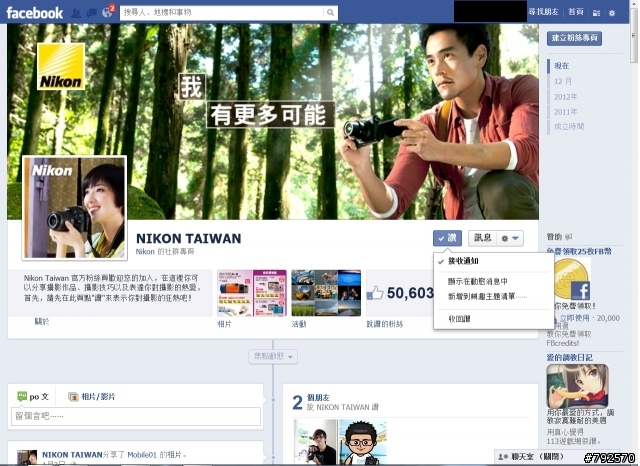Switch to the 相片/影片 tab

pos(92,397)
